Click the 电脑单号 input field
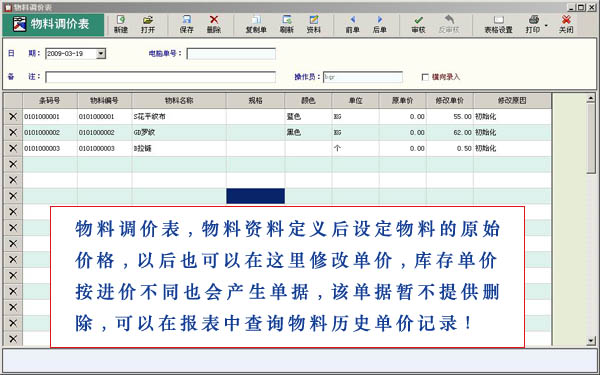 point(231,54)
